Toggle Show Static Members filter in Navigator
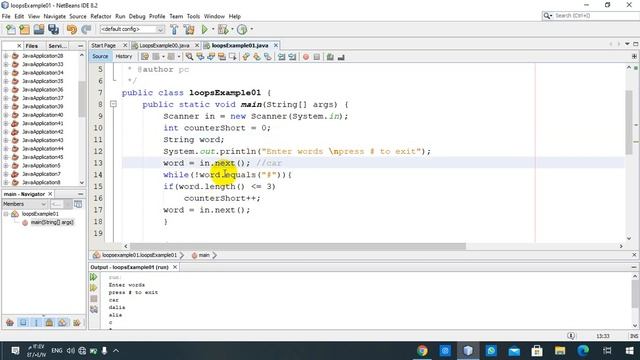 pyautogui.click(x=36, y=322)
